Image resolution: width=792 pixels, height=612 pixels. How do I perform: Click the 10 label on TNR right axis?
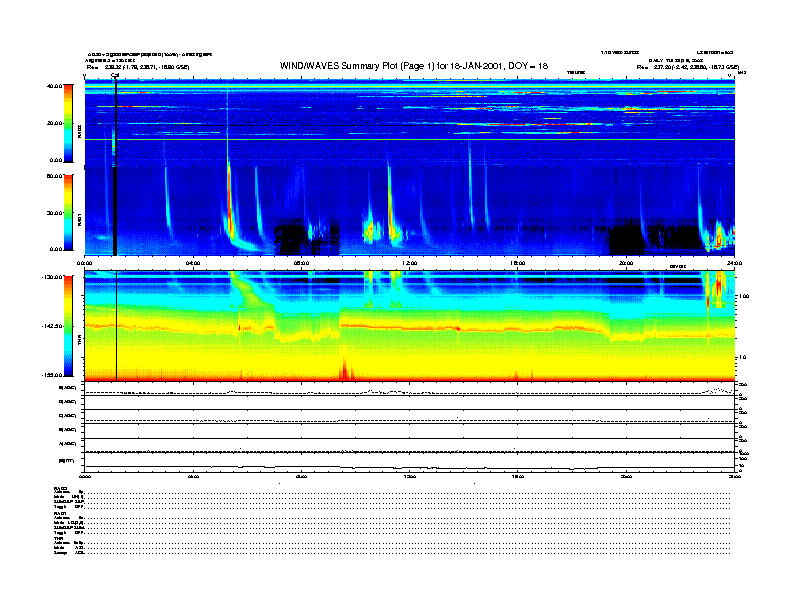pos(742,358)
